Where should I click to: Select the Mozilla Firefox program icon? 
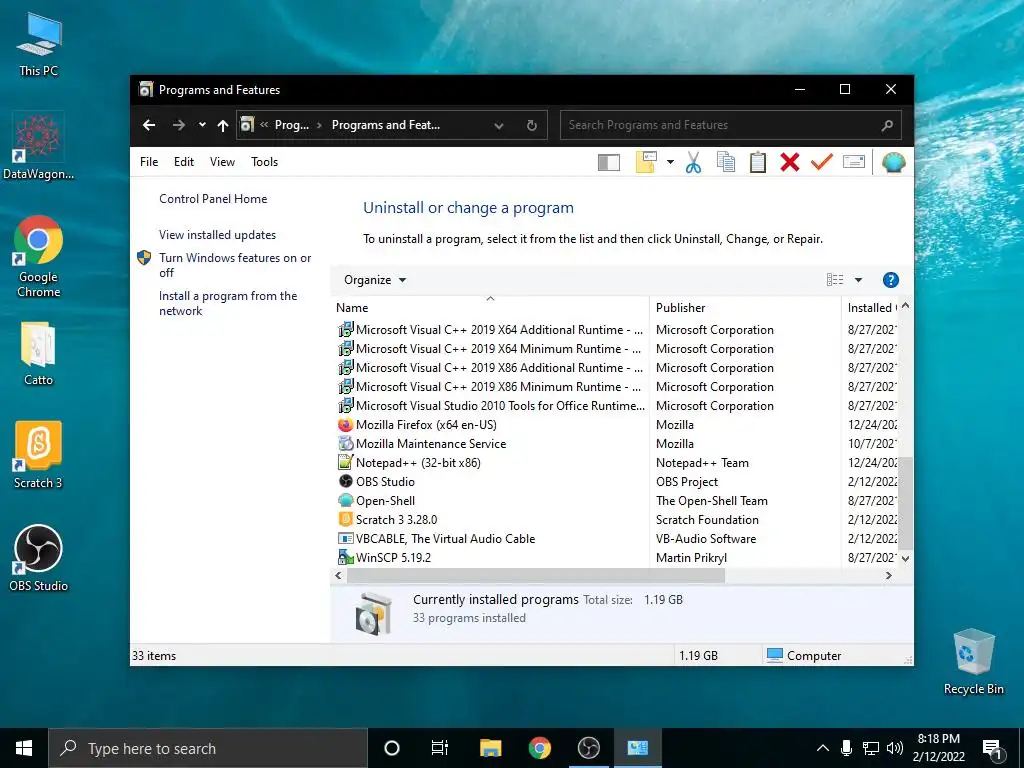pyautogui.click(x=345, y=424)
